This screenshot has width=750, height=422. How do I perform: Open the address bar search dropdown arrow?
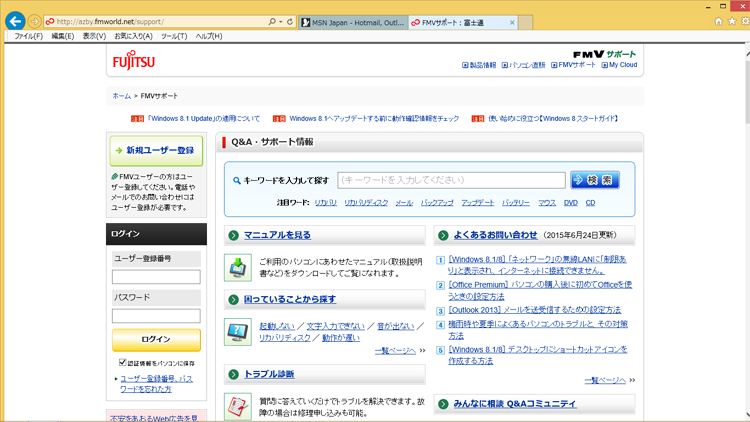pos(279,21)
